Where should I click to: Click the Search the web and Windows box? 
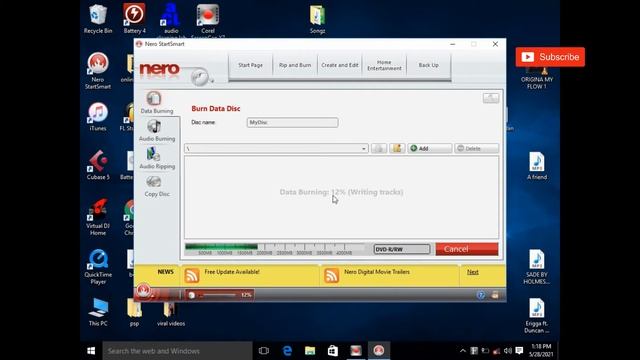click(x=178, y=351)
